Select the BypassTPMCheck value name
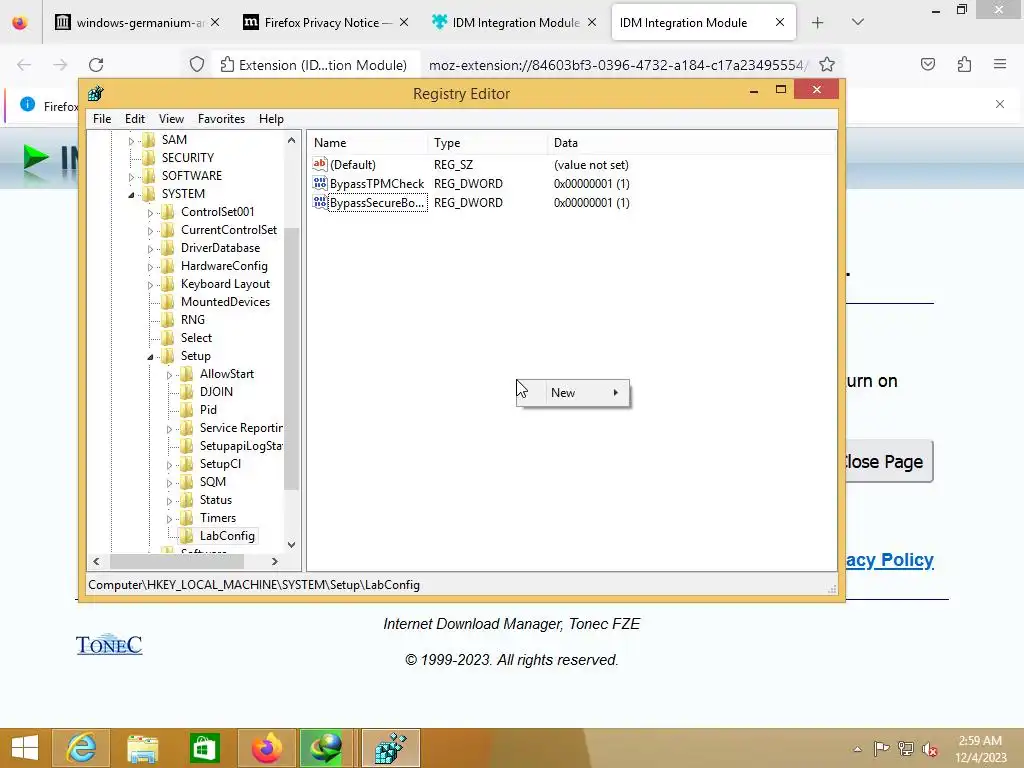 pos(377,184)
